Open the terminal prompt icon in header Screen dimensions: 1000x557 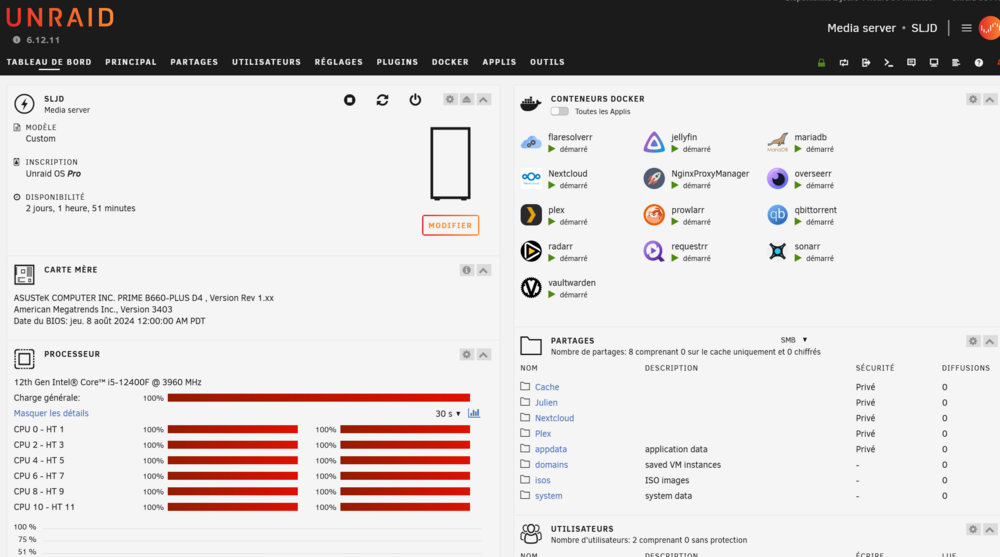[x=888, y=63]
